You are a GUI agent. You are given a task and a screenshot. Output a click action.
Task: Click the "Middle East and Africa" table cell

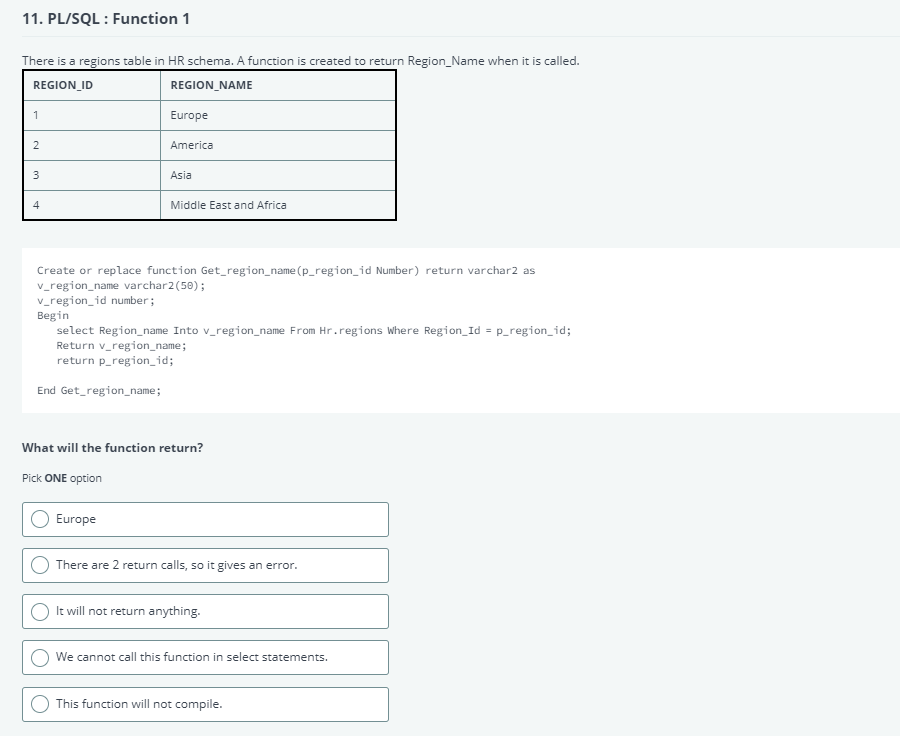[x=278, y=205]
